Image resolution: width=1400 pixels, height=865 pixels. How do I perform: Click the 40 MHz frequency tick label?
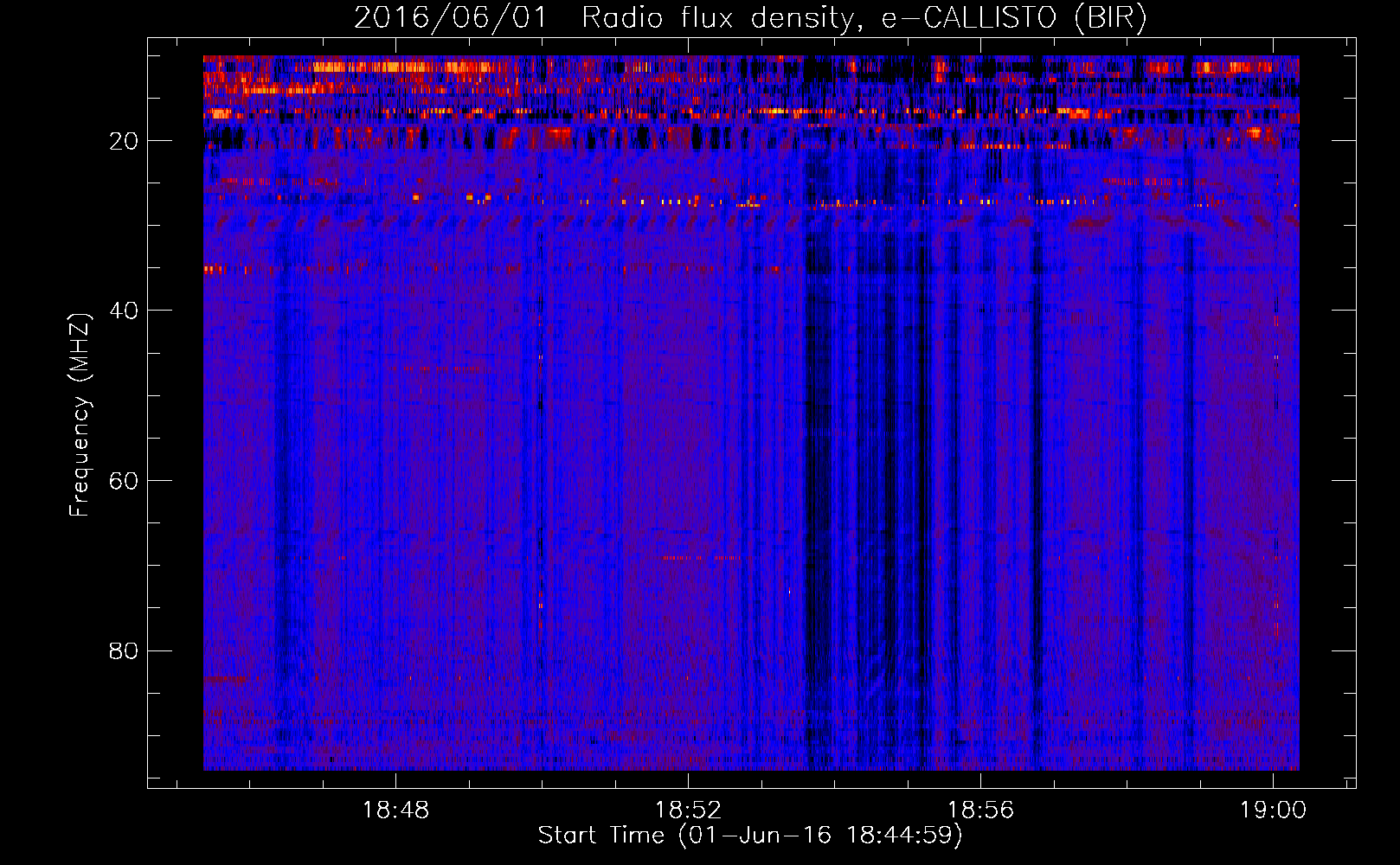[124, 311]
